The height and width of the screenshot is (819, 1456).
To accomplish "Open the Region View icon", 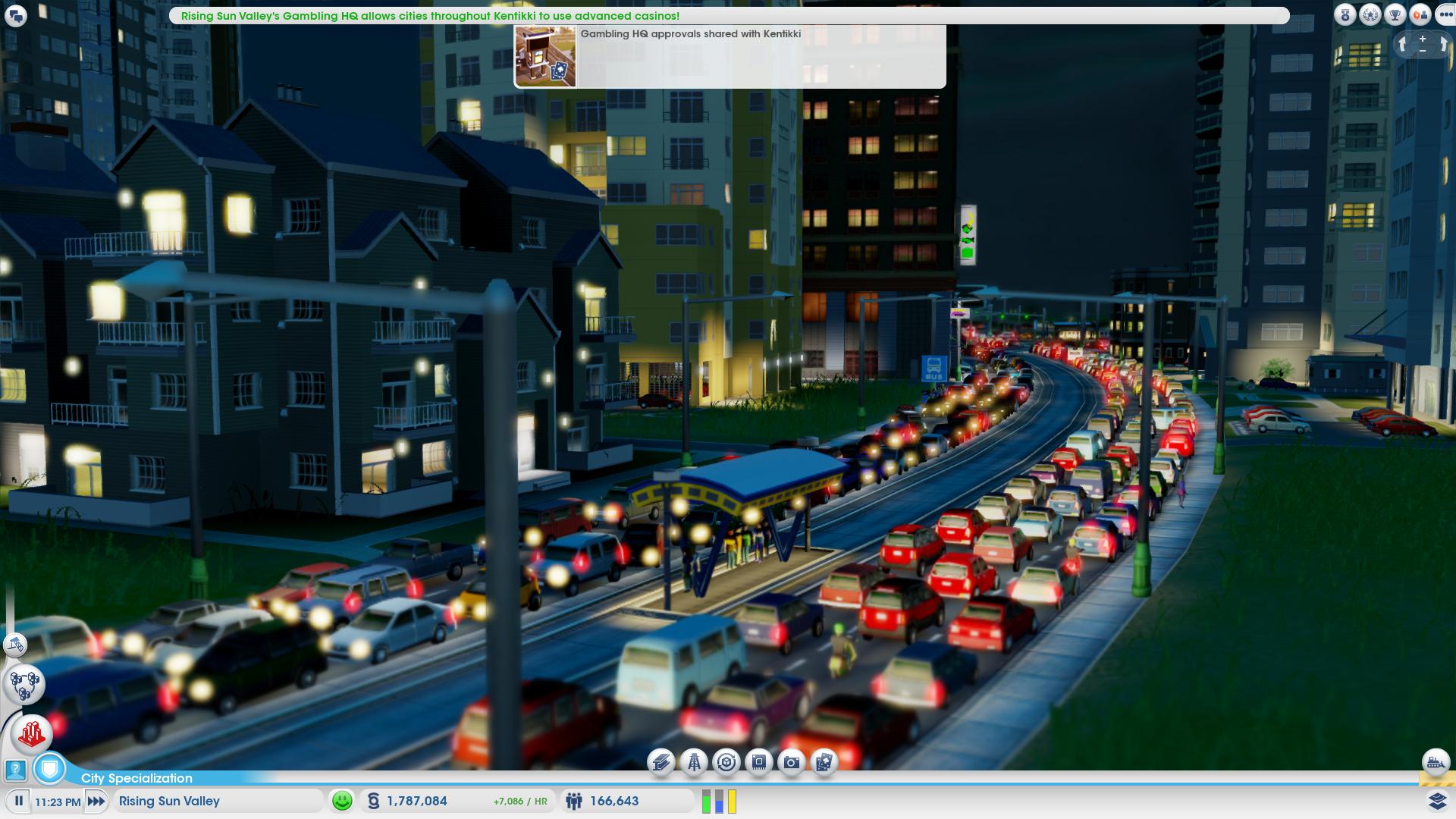I will pyautogui.click(x=25, y=684).
